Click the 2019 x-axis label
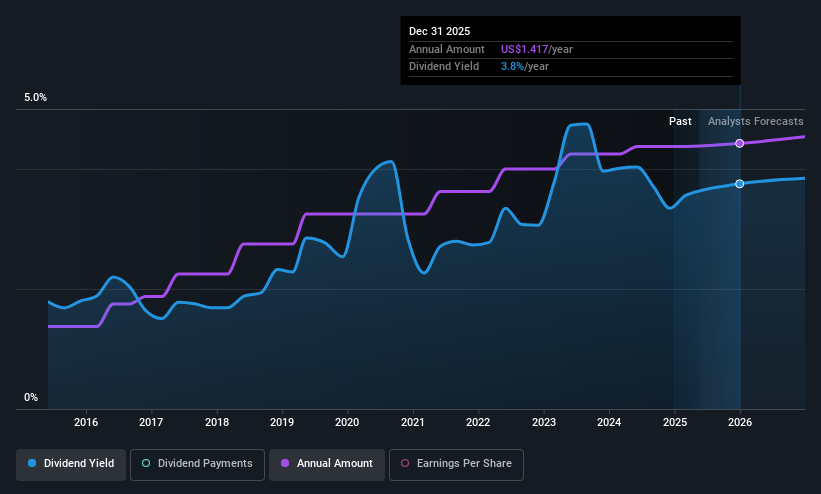The image size is (821, 494). (282, 422)
